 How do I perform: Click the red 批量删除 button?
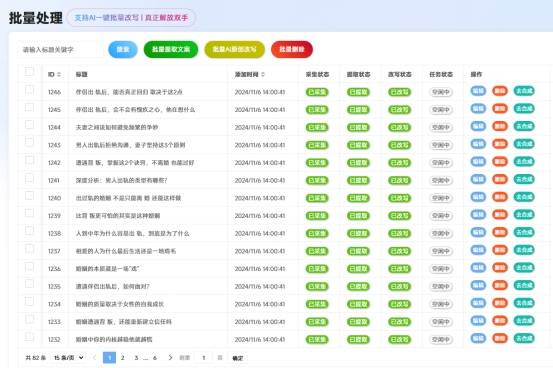(292, 49)
